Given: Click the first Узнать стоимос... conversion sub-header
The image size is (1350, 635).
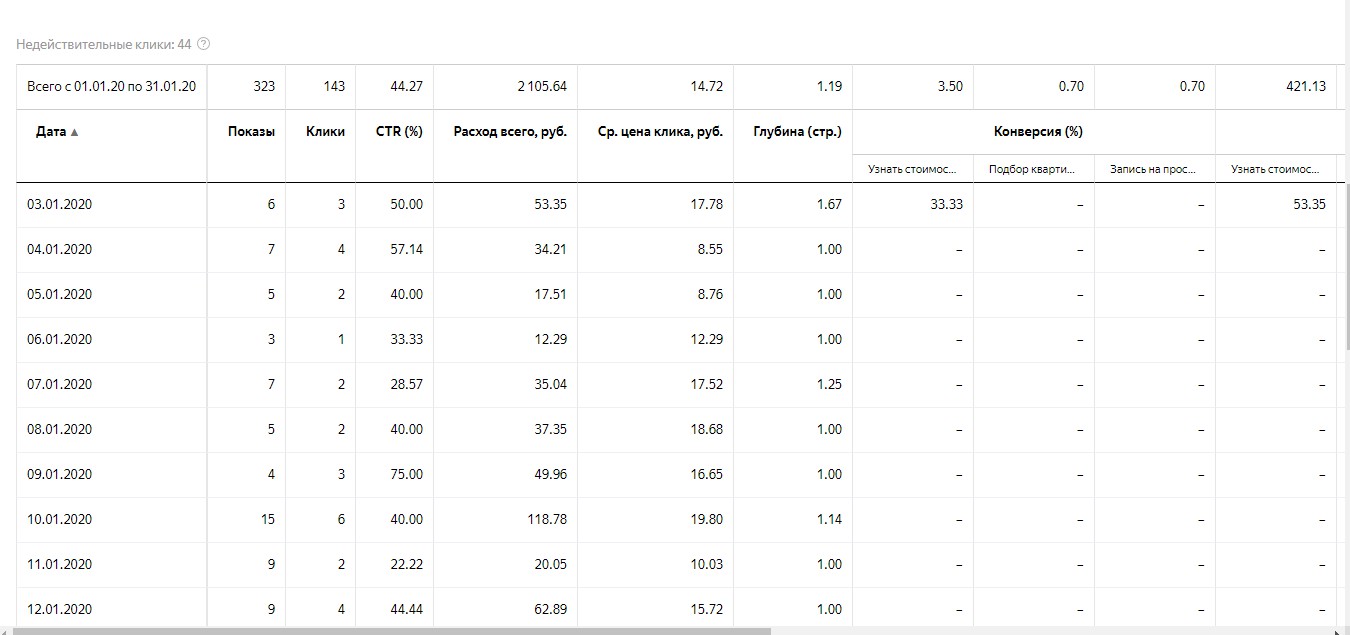Looking at the screenshot, I should click(x=910, y=169).
